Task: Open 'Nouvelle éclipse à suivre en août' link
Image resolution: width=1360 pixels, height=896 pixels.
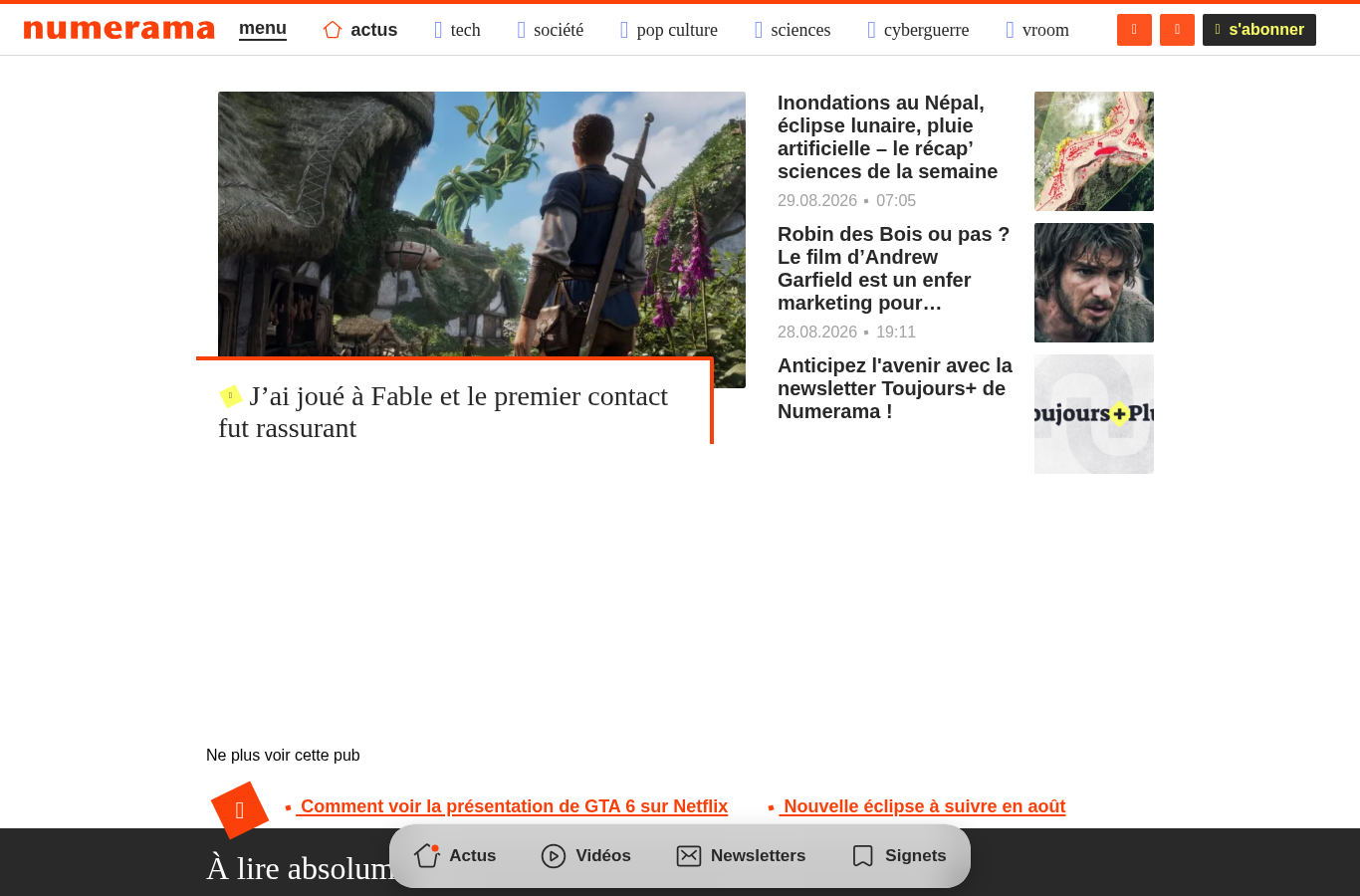Action: point(923,806)
